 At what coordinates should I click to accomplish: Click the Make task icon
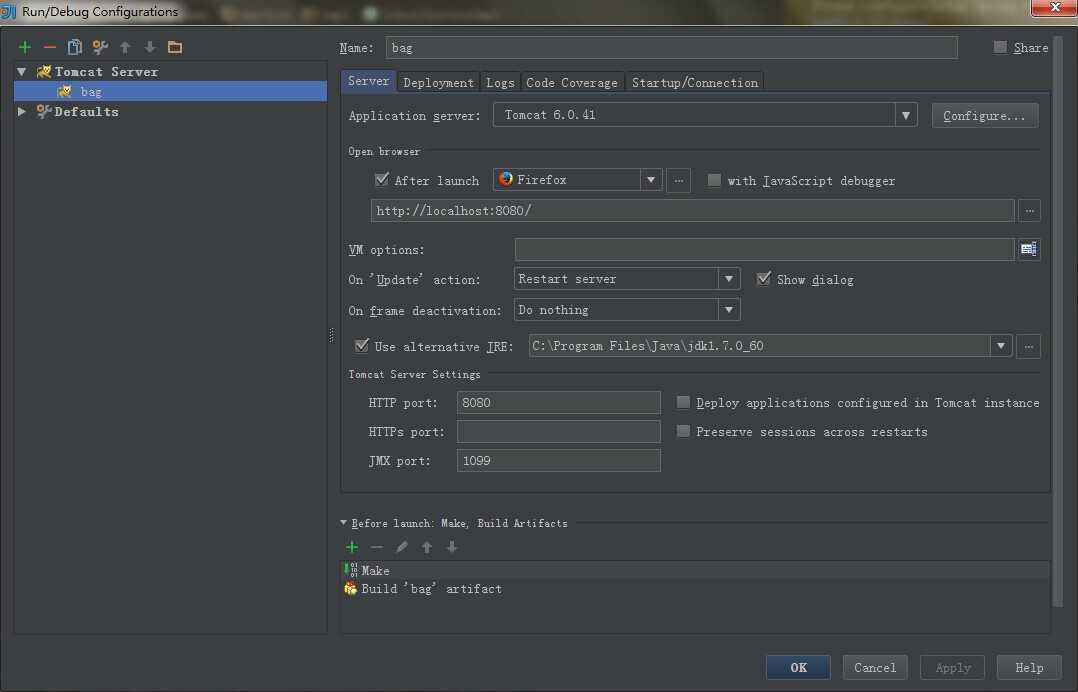click(x=351, y=570)
